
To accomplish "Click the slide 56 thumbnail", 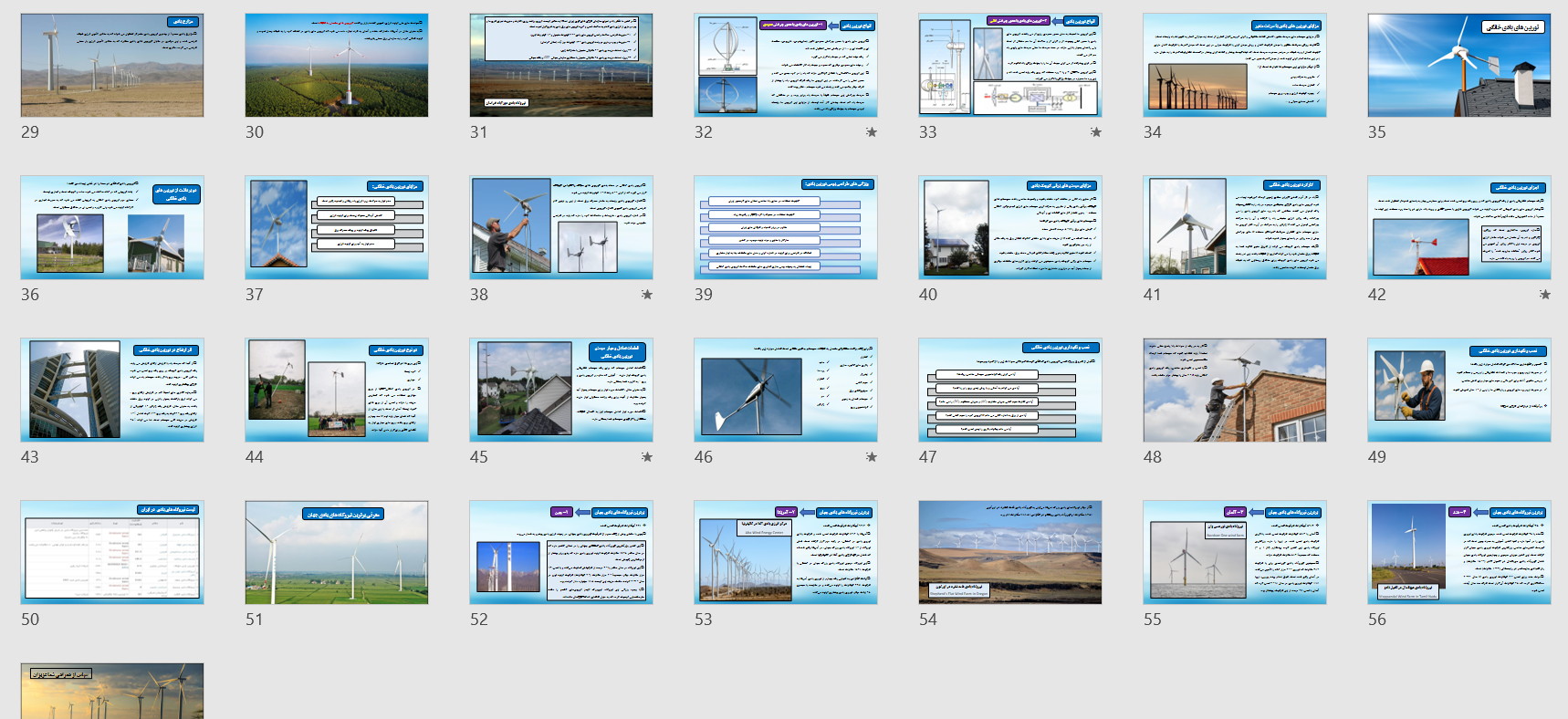I will pyautogui.click(x=1458, y=552).
